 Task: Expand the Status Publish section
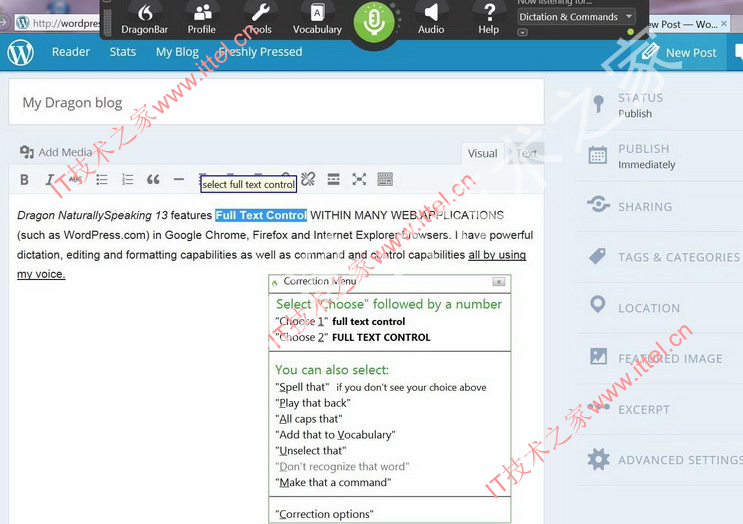(660, 105)
